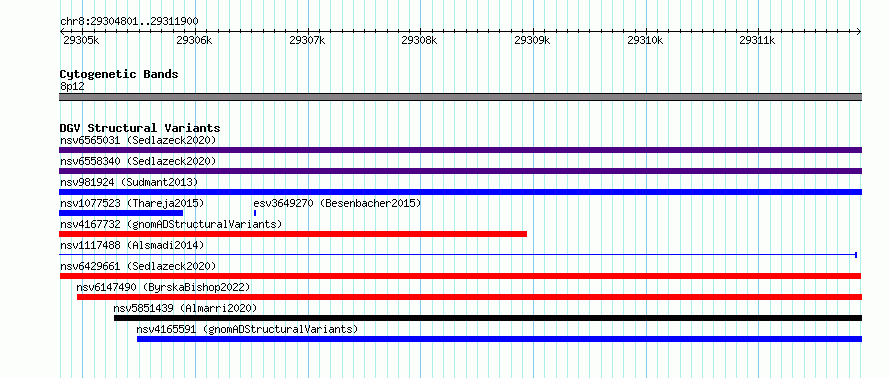Open variant nsv981924 (Sudmant2013) label
This screenshot has height=378, width=890.
tap(129, 182)
